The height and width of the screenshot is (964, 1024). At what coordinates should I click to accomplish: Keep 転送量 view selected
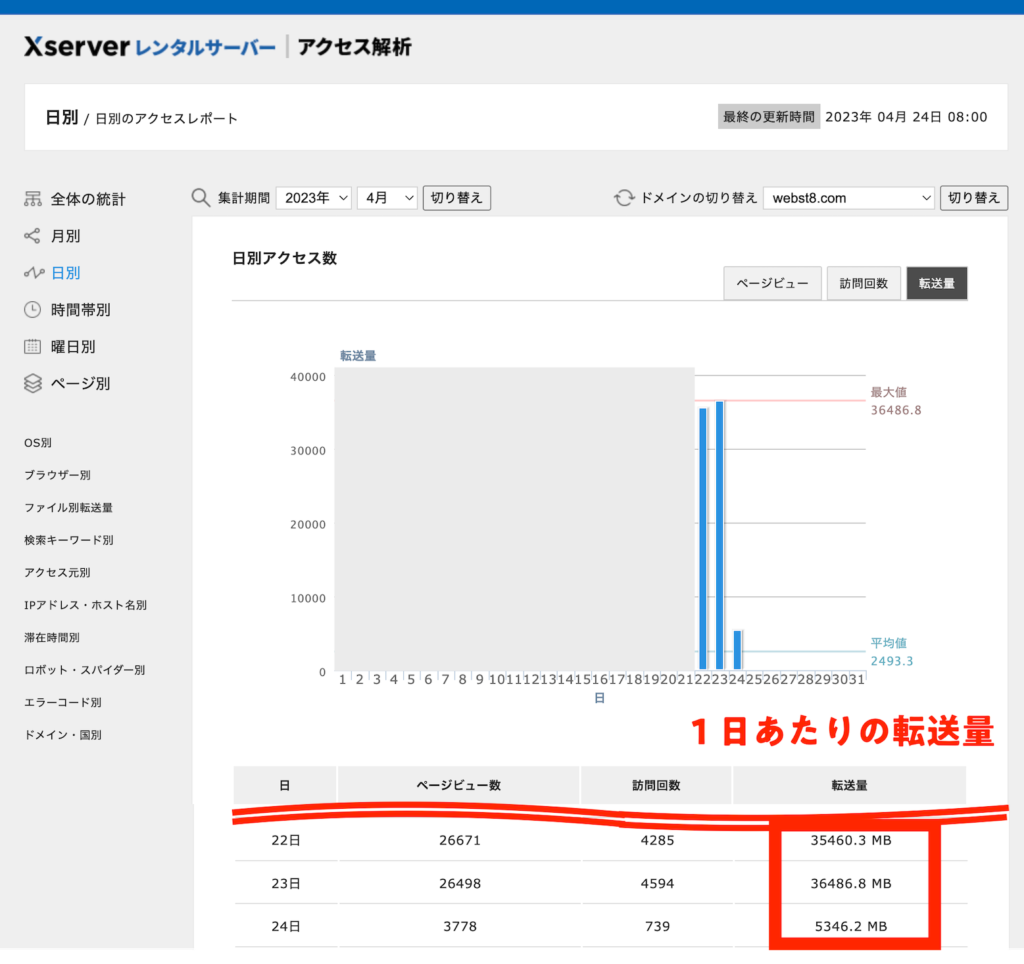tap(936, 283)
